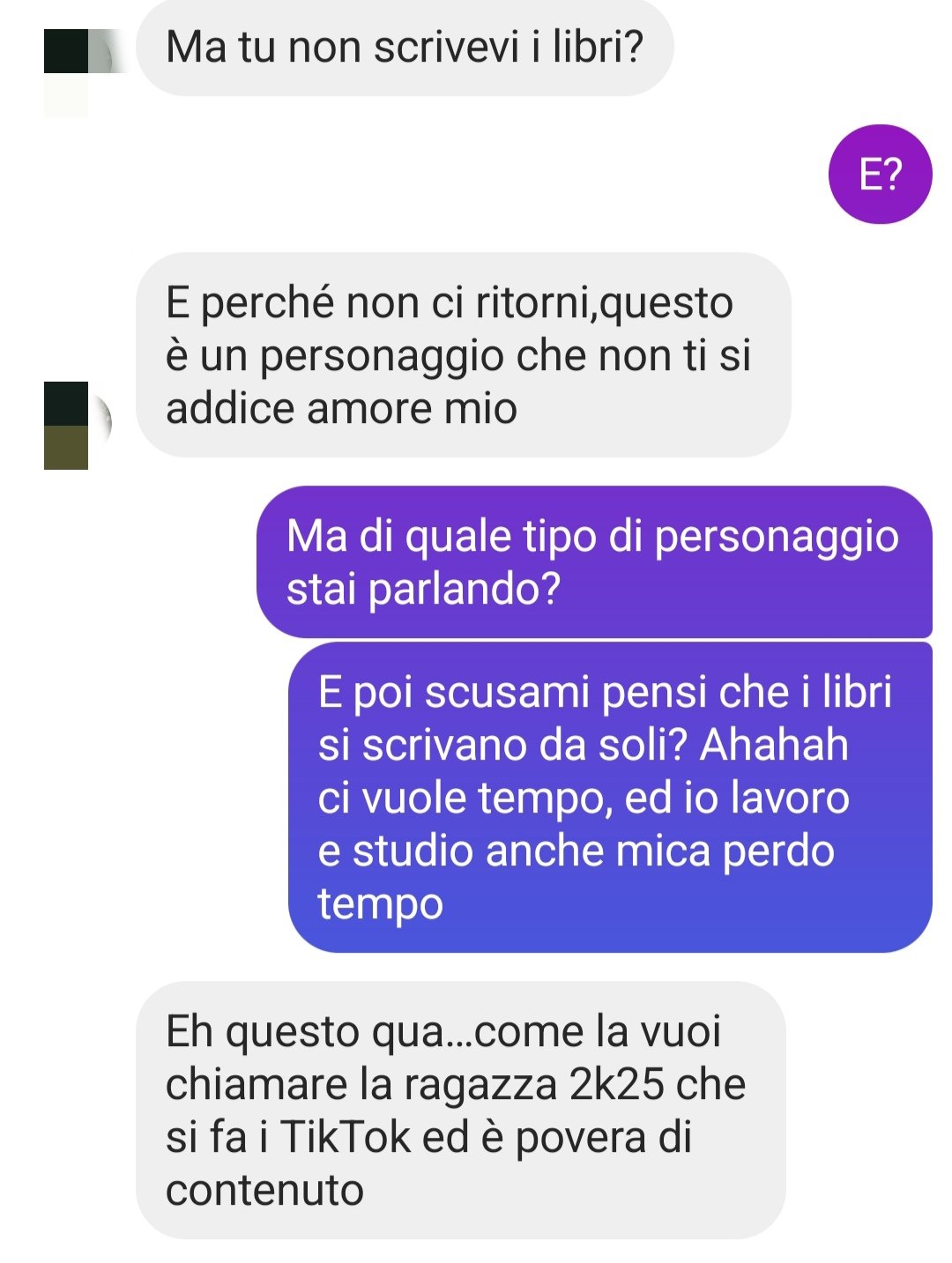Select the purple "E?" reply bubble
Viewport: 952px width, 1263px height.
[880, 175]
